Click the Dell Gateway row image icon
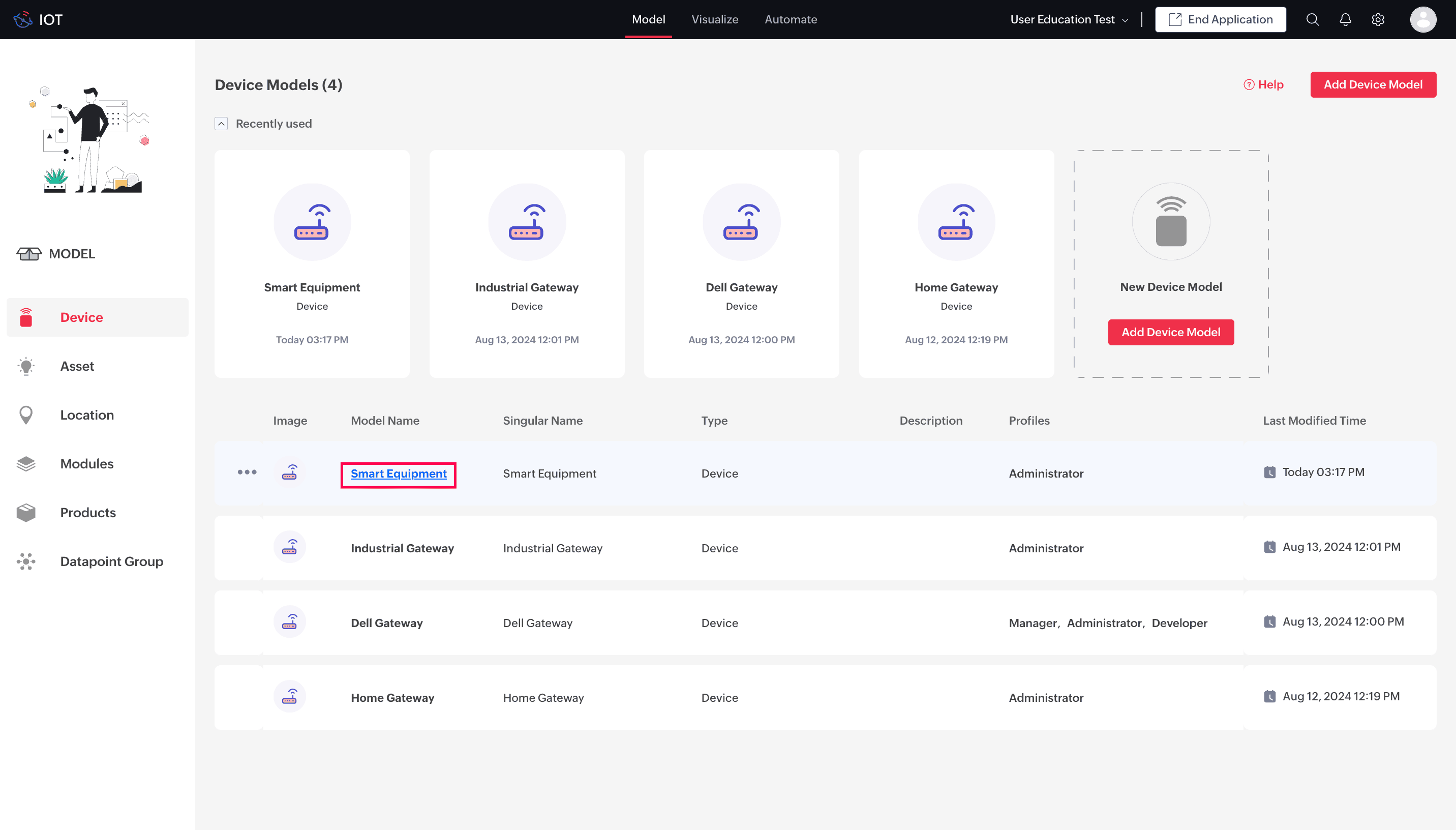Viewport: 1456px width, 830px height. pyautogui.click(x=289, y=622)
